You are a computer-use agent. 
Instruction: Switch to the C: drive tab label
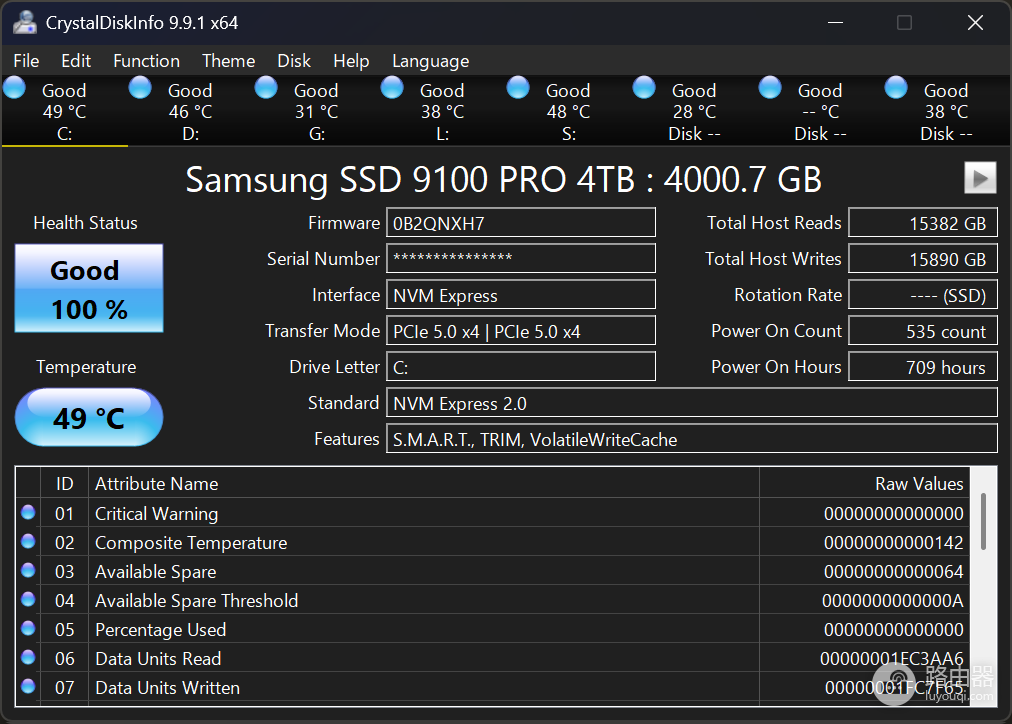[x=65, y=134]
